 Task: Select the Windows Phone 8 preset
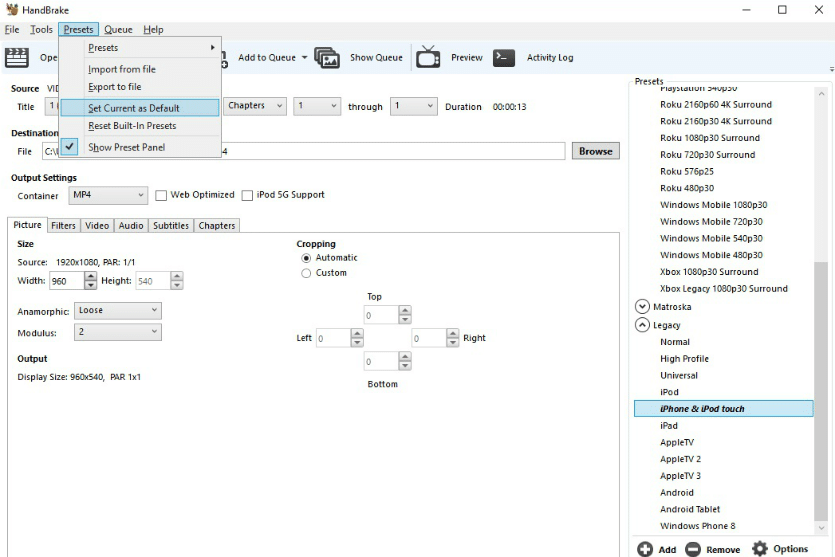tap(698, 526)
